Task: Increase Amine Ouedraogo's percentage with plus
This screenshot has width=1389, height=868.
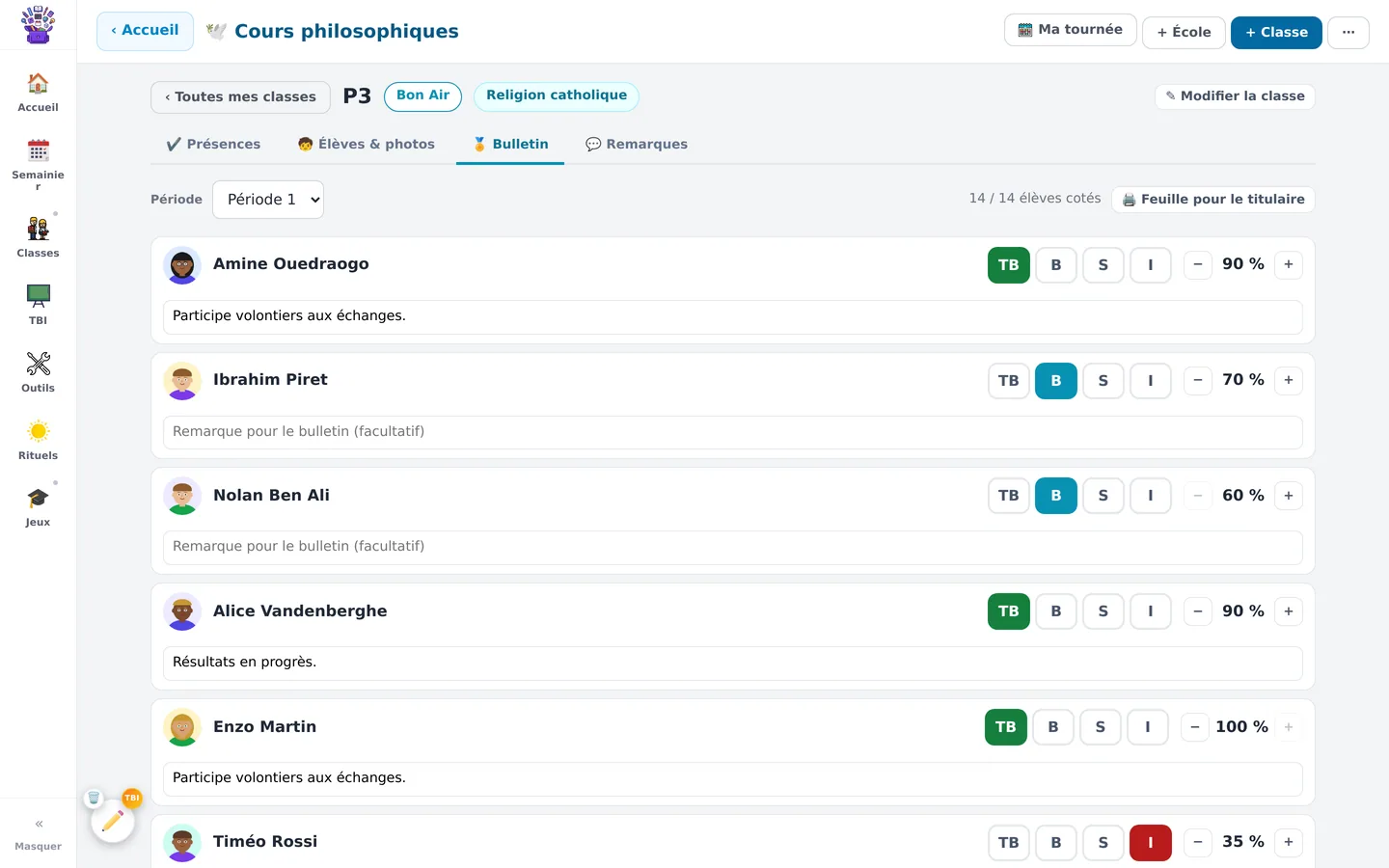Action: [1289, 265]
